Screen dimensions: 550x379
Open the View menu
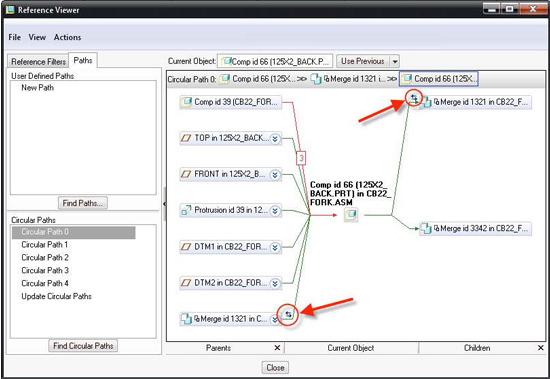37,37
